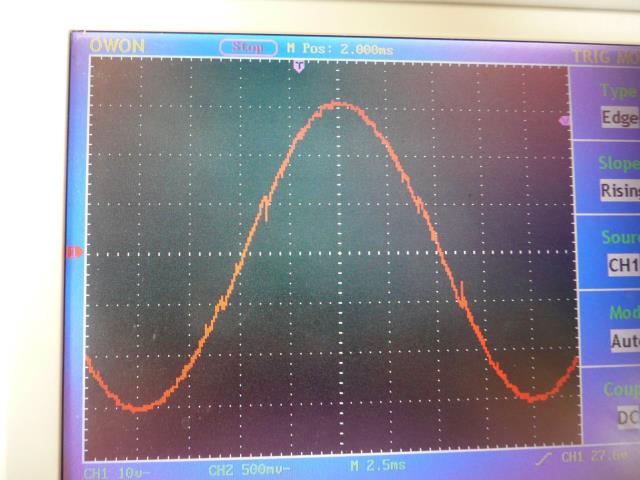Click the peak of the orange waveform

[339, 103]
